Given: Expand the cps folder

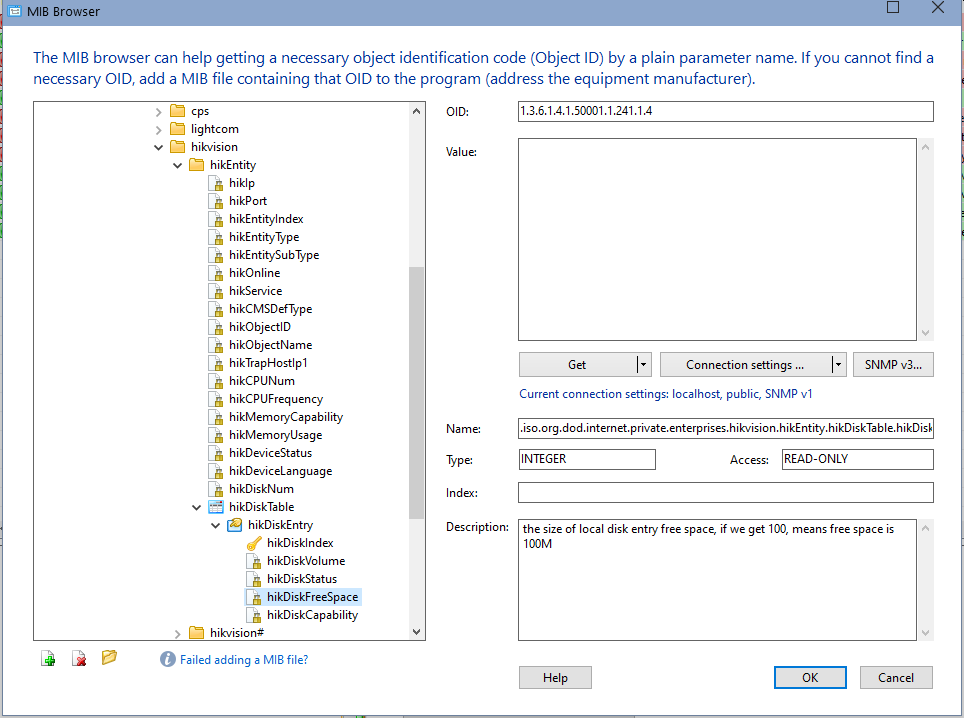Looking at the screenshot, I should pyautogui.click(x=159, y=112).
